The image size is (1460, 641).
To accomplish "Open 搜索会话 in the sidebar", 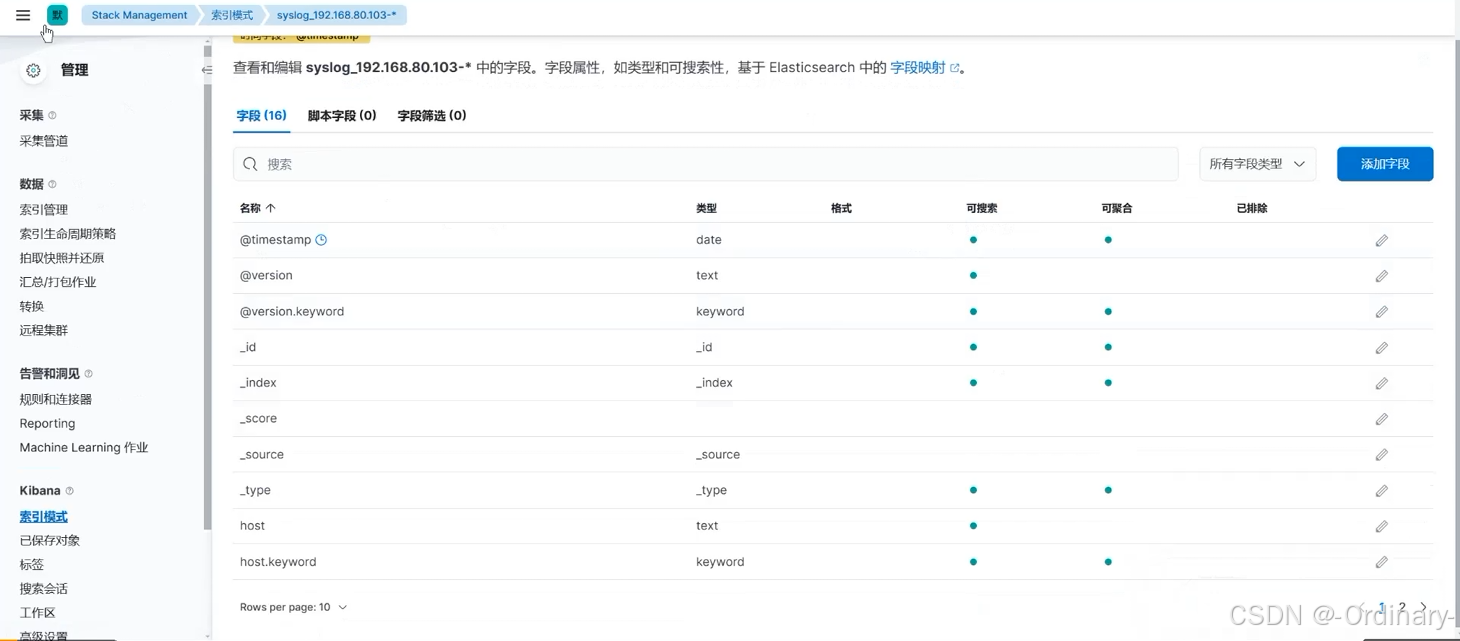I will 44,589.
